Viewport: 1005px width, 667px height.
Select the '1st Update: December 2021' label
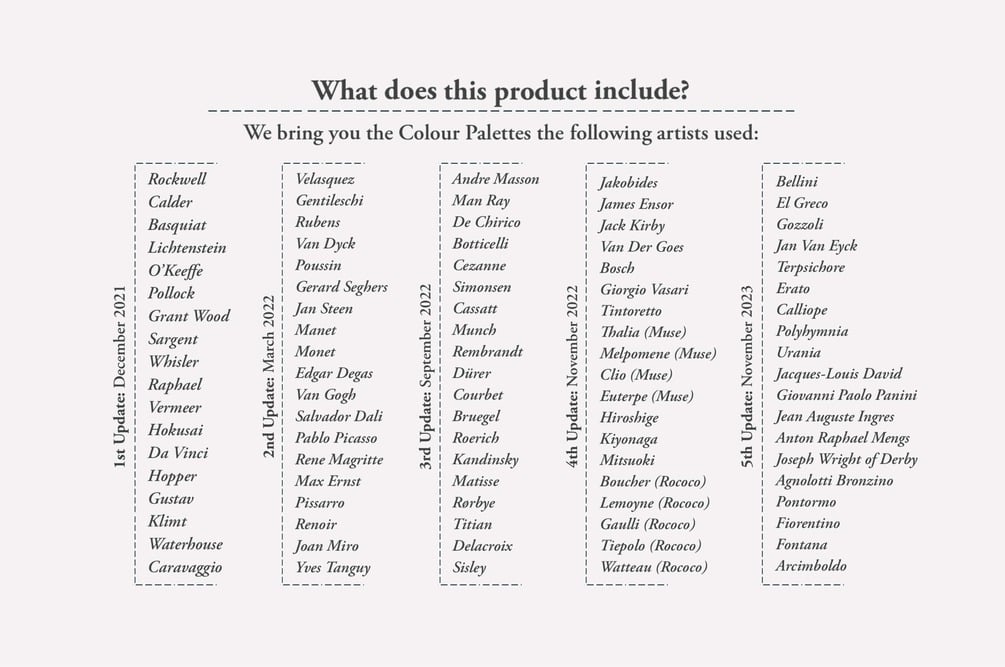(120, 377)
